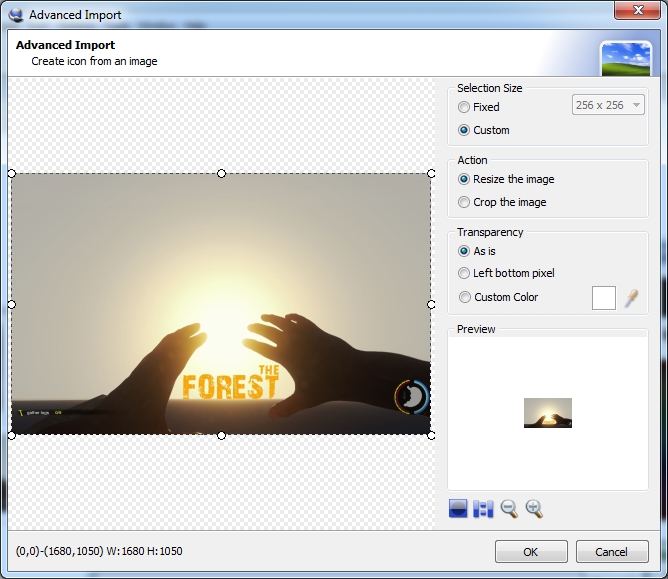Click the eyedropper color picker icon
Screen dimensions: 668x579
coord(632,297)
